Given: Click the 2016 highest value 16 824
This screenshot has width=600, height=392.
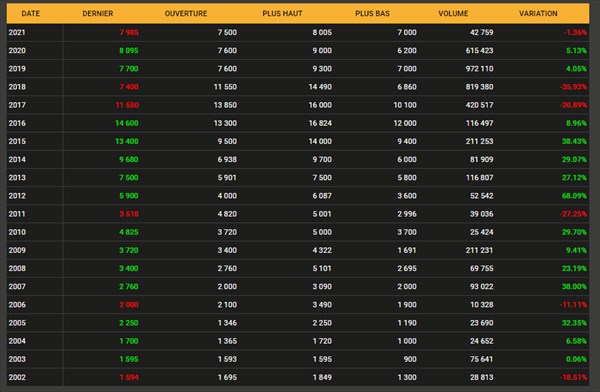Looking at the screenshot, I should 320,123.
